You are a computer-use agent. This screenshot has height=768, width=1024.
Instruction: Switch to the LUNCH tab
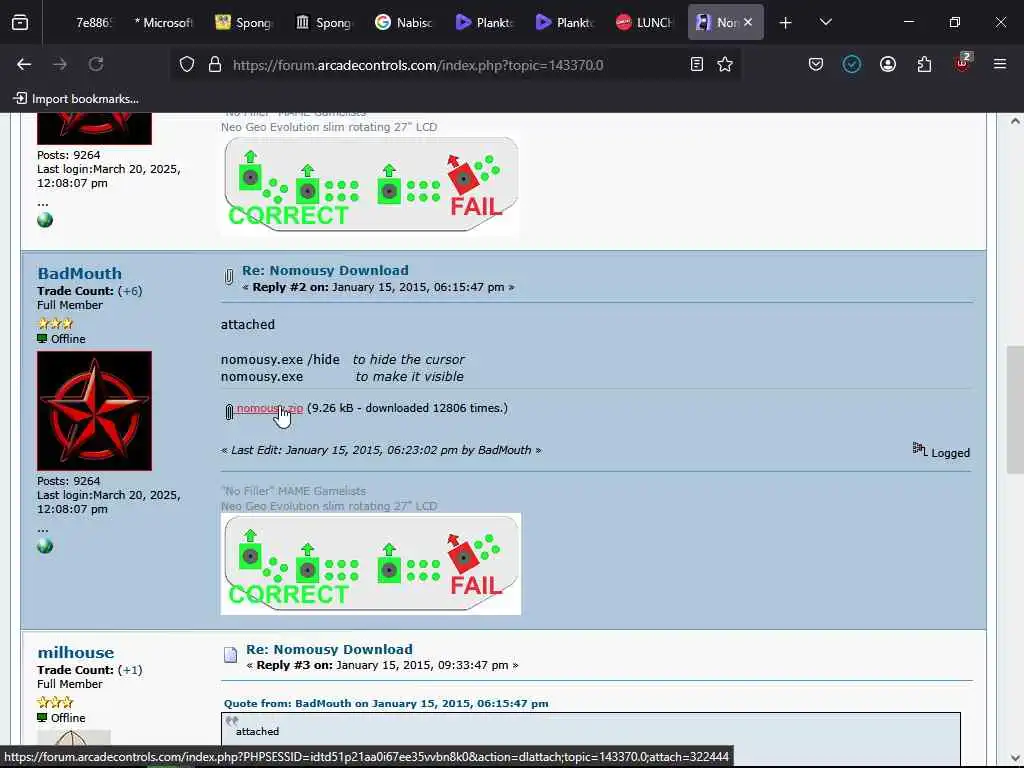[645, 22]
